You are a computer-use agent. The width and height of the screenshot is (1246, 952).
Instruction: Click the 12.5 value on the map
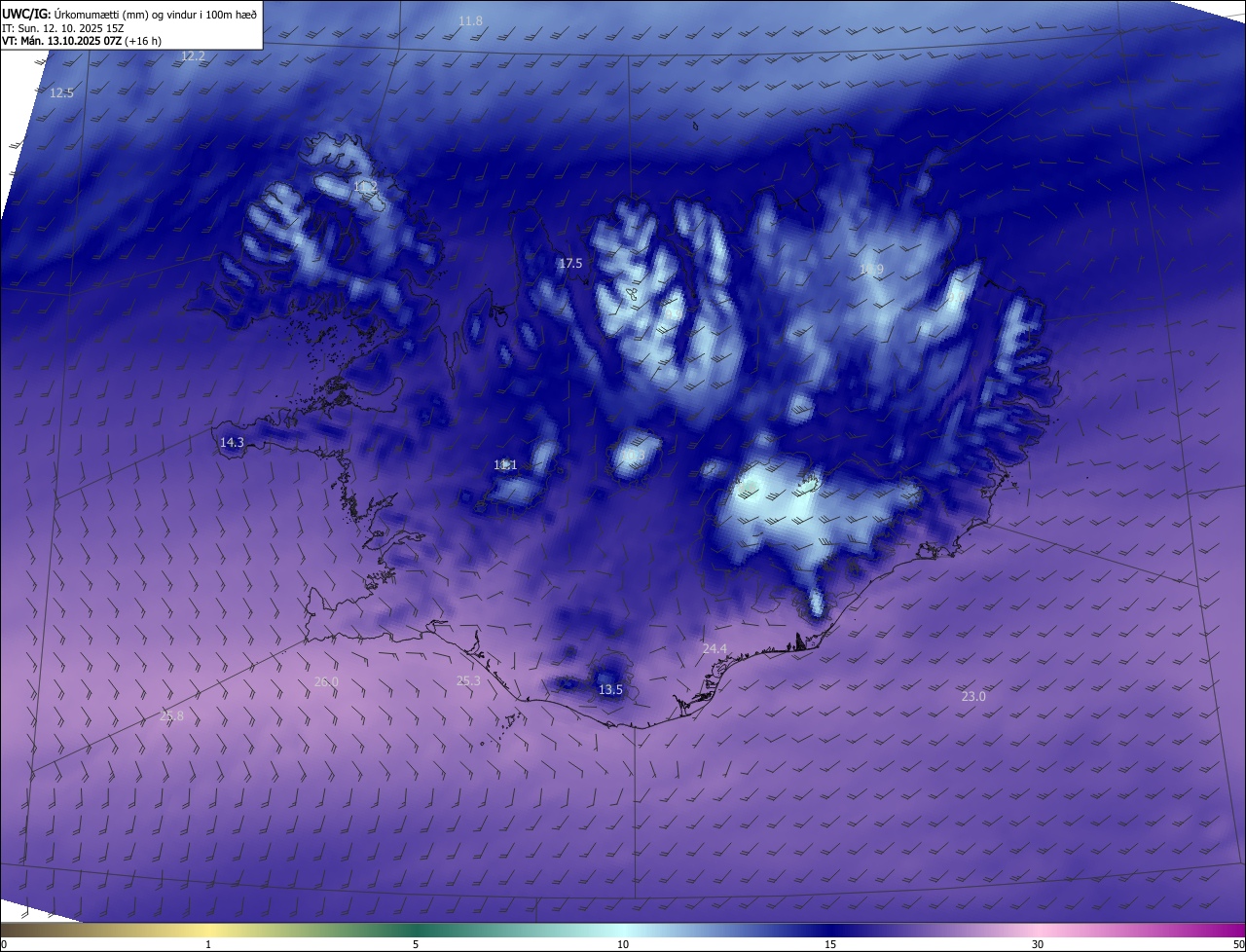61,93
